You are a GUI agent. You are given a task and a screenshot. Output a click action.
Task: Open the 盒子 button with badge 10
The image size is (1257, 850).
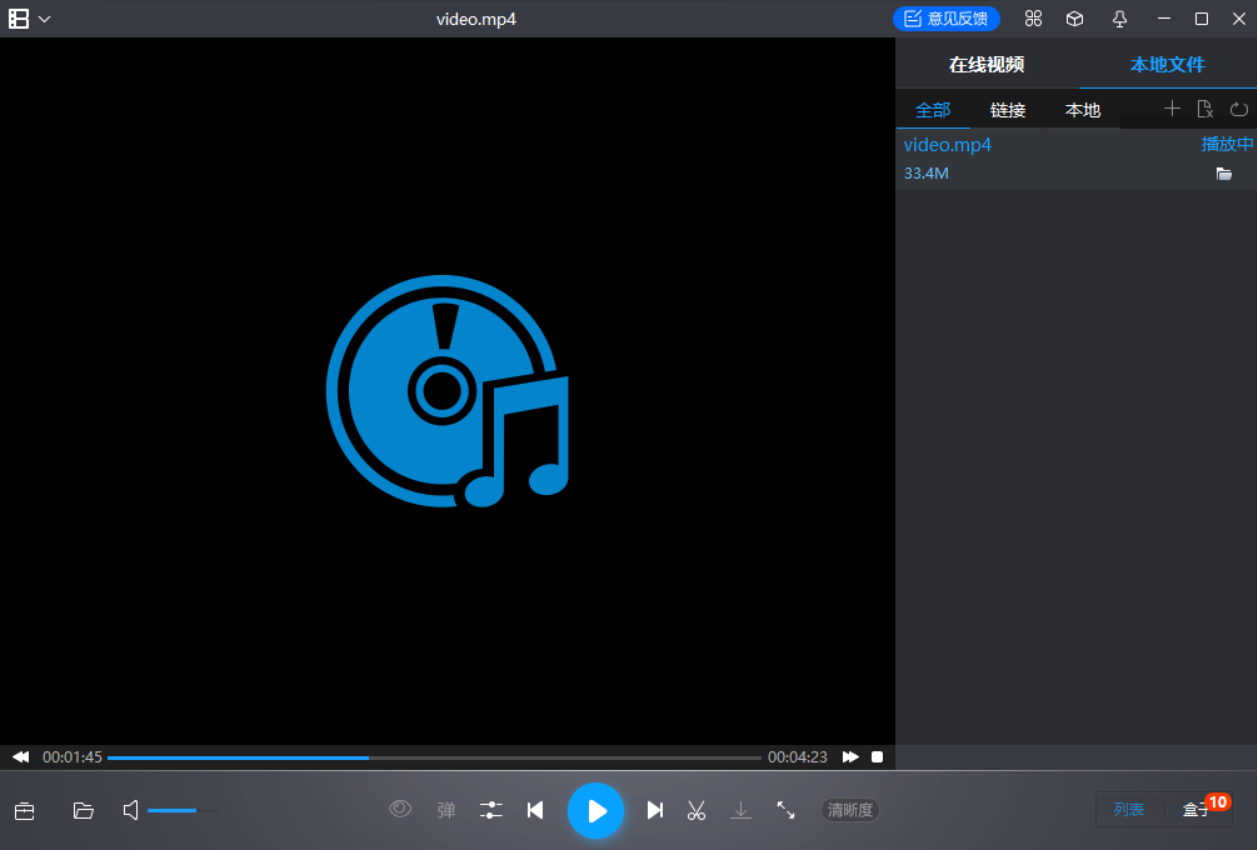pyautogui.click(x=1196, y=809)
